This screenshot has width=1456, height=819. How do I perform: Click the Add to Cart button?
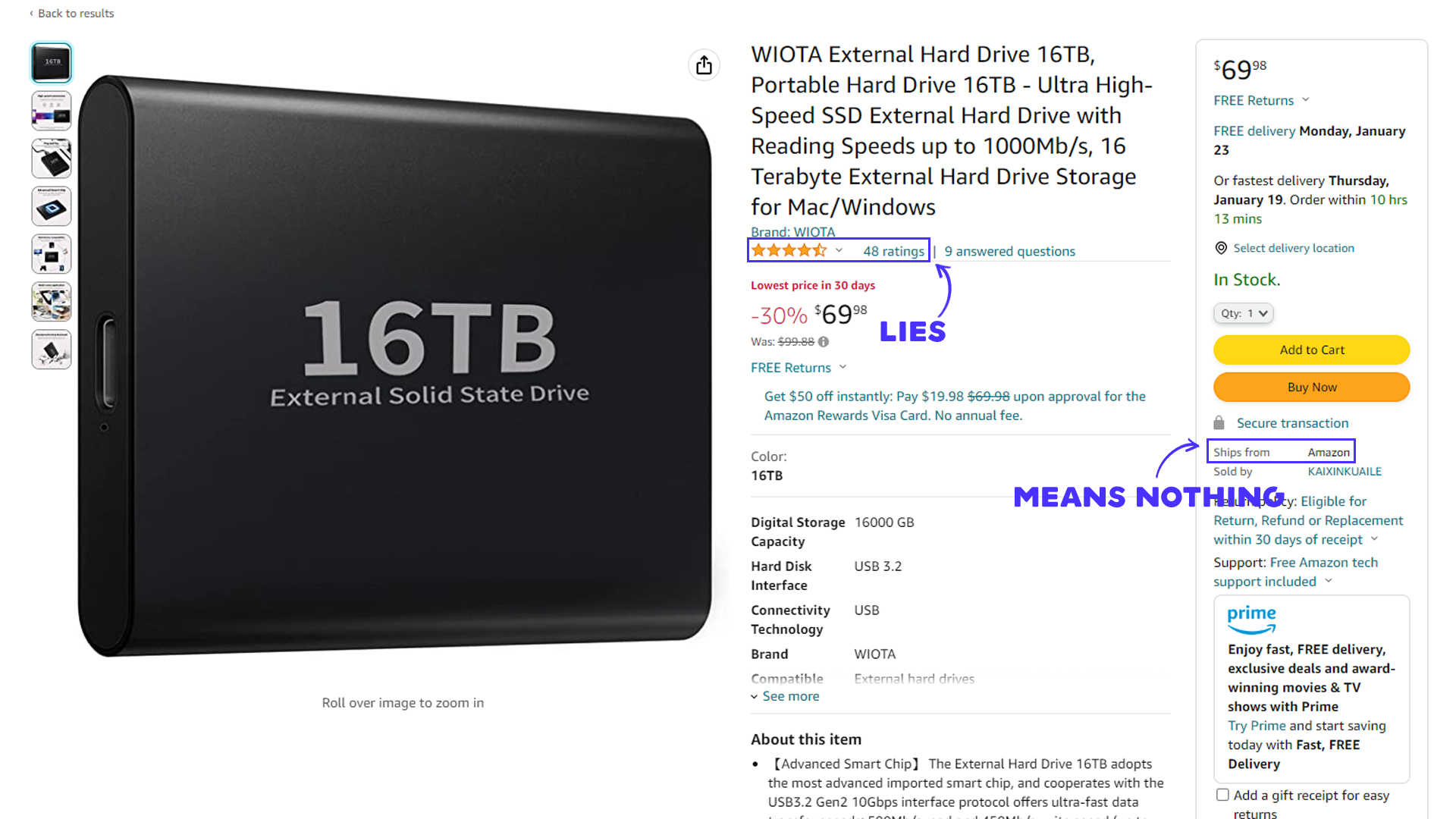tap(1312, 349)
